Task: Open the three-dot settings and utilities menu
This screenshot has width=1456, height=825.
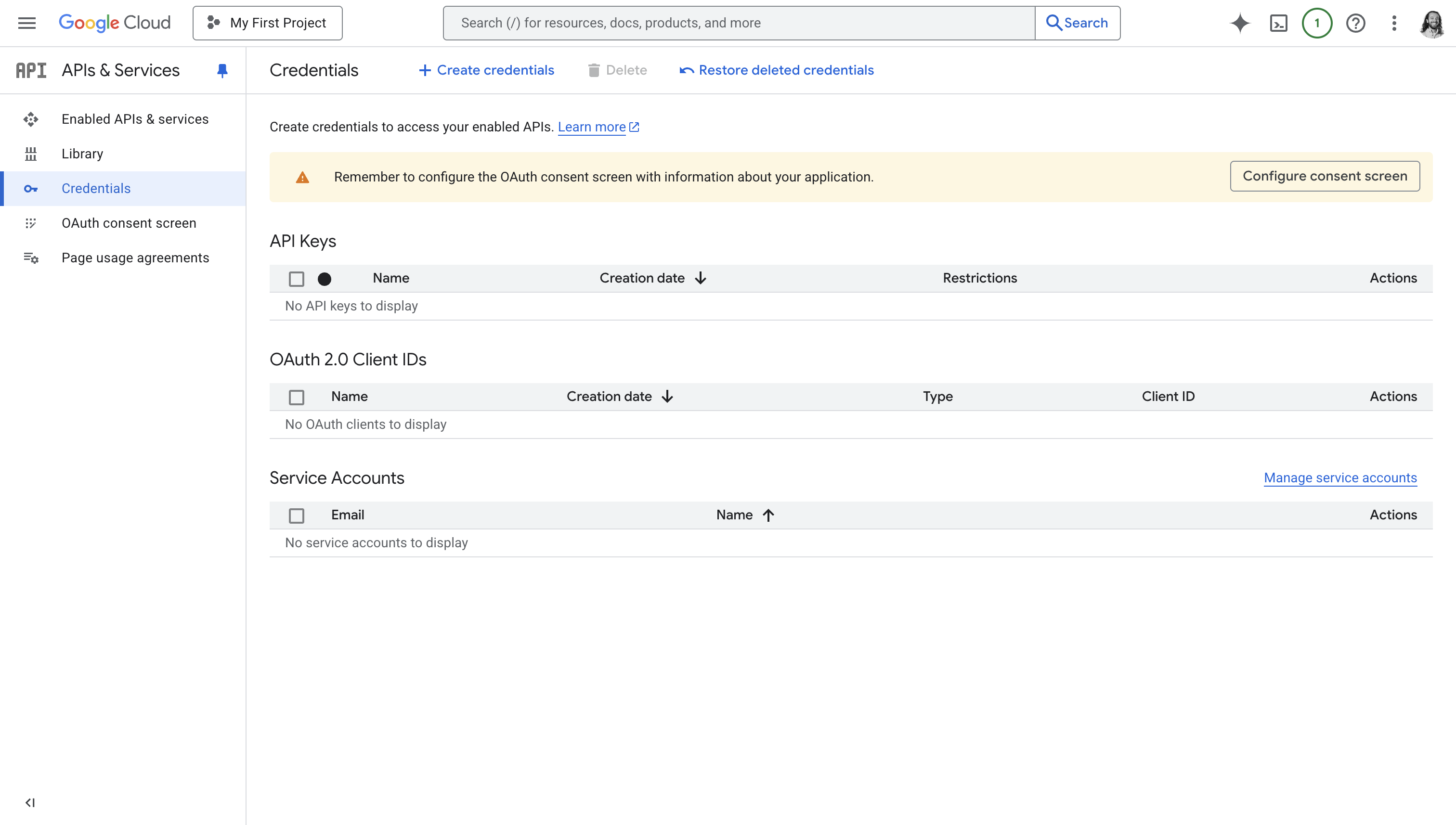Action: pyautogui.click(x=1394, y=23)
